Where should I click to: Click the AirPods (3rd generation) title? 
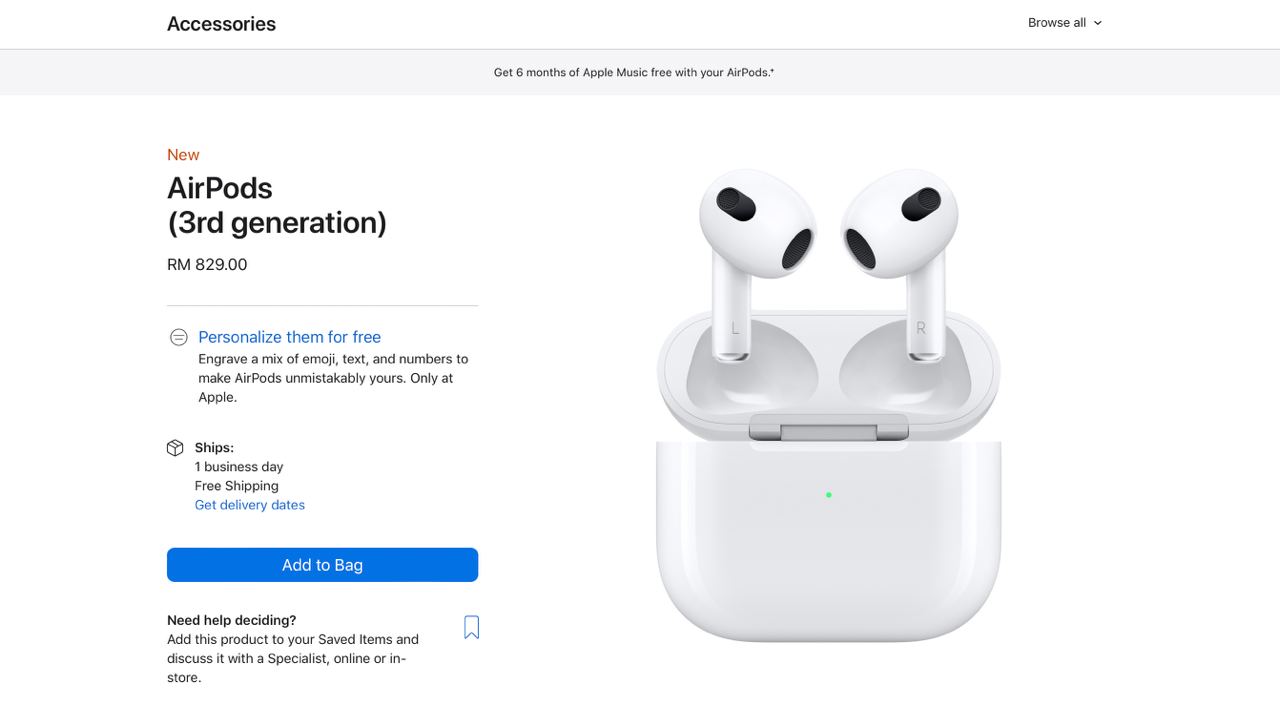(x=277, y=205)
